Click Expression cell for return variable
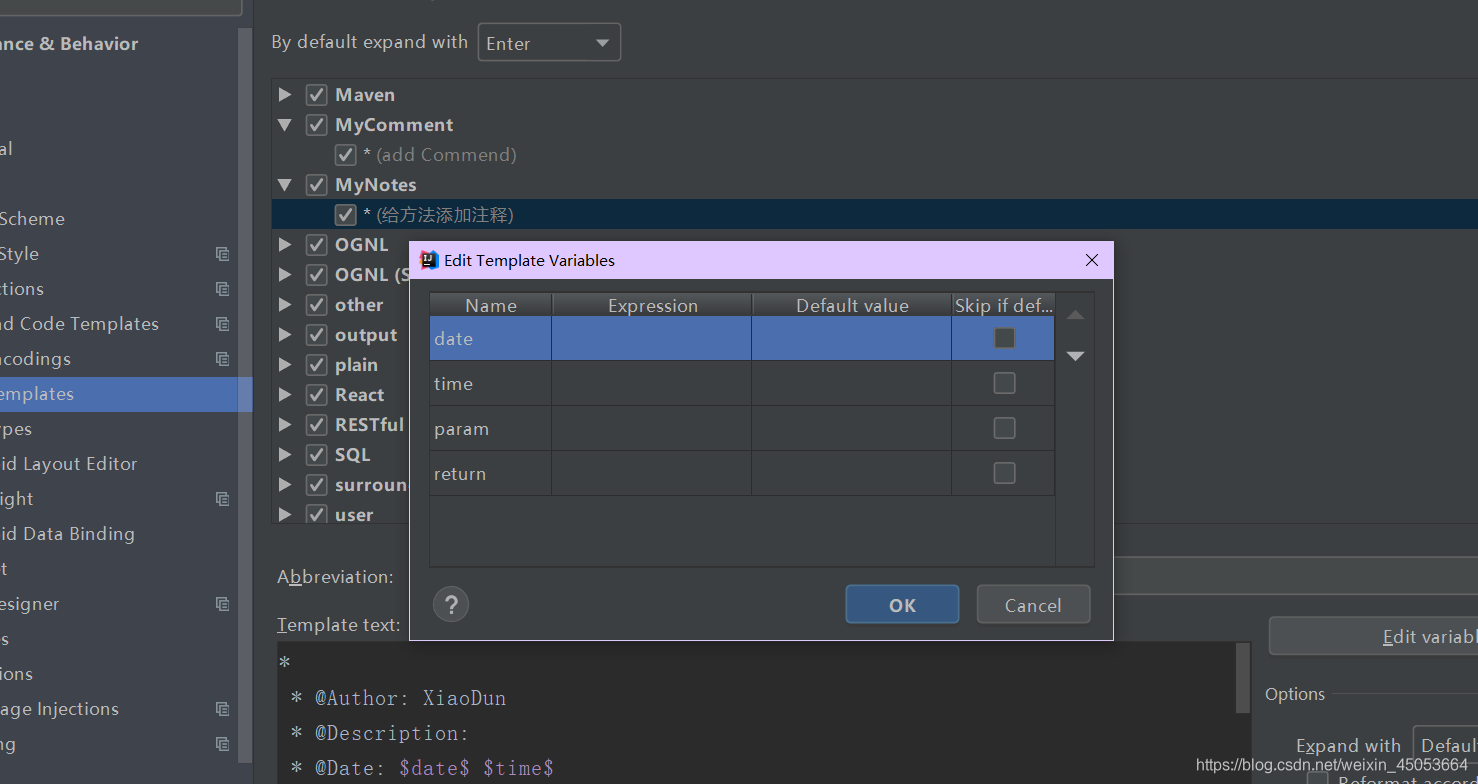 coord(652,473)
